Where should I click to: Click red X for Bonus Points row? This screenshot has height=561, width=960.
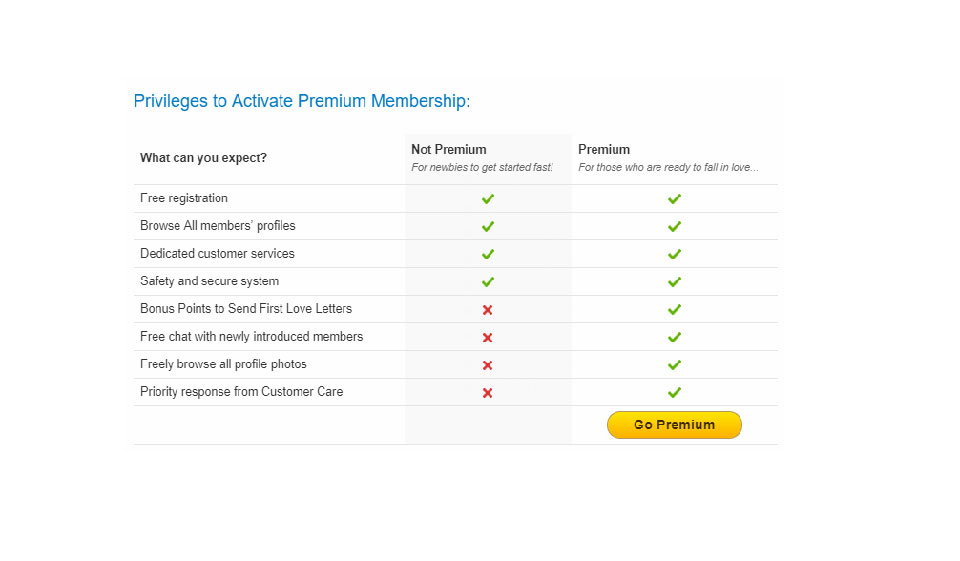click(x=488, y=310)
